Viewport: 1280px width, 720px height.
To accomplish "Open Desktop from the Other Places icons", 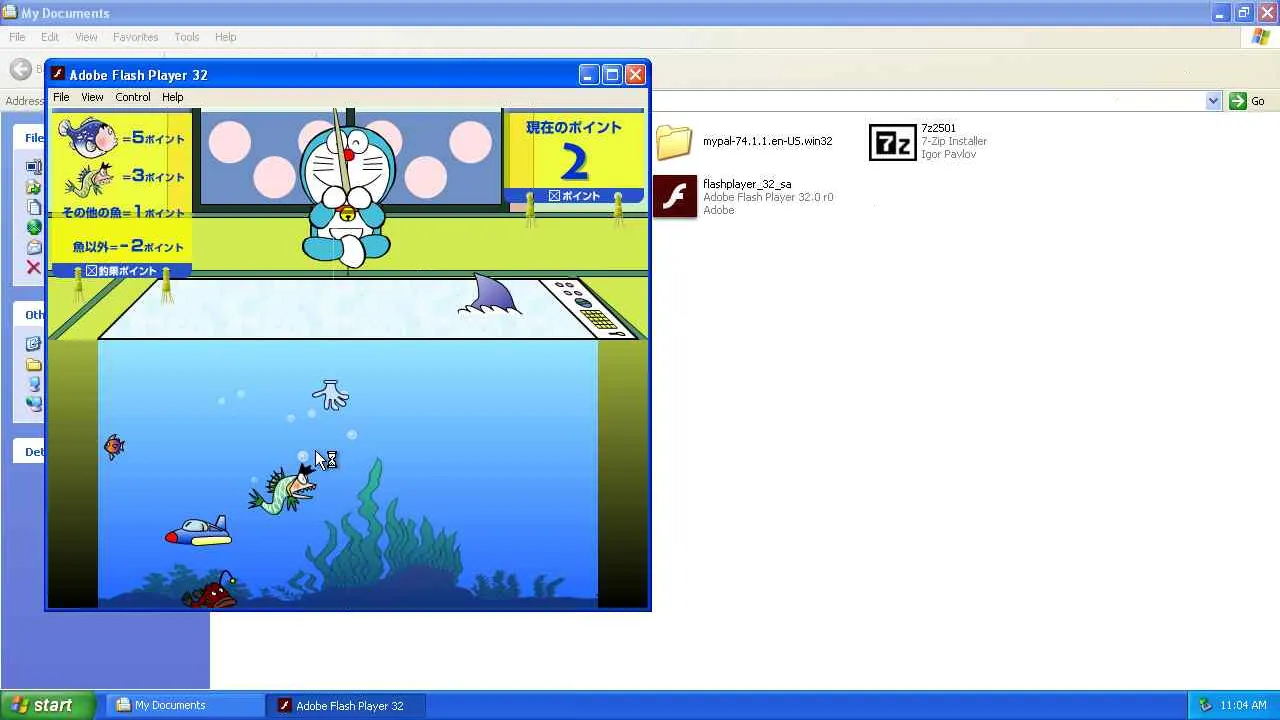I will tap(34, 344).
